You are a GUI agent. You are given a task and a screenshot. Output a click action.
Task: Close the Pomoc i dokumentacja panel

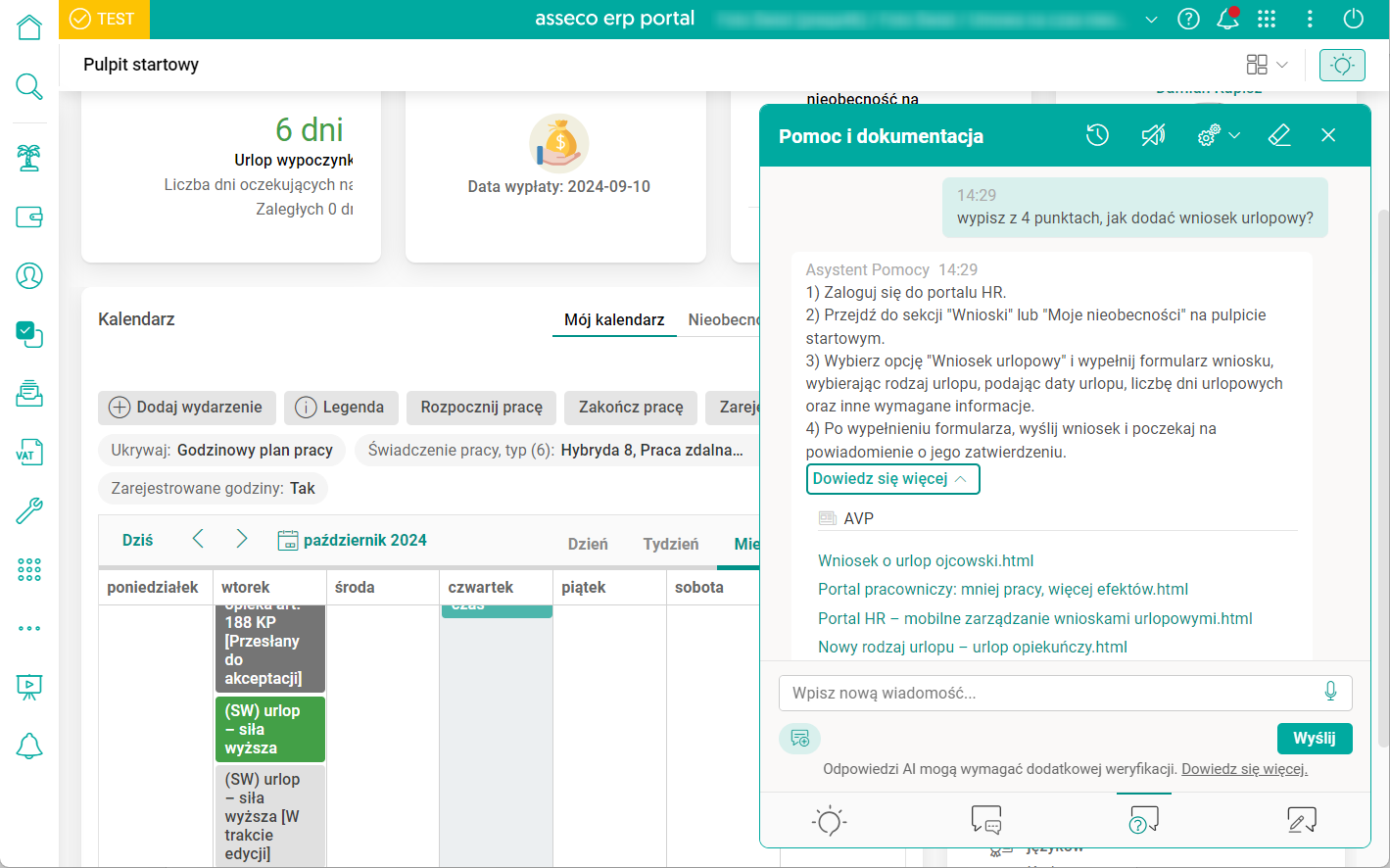1328,135
